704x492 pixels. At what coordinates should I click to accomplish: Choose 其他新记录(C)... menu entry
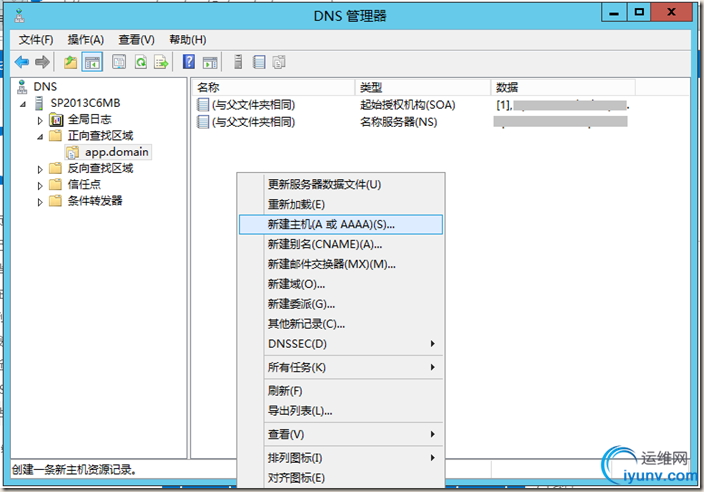click(x=341, y=324)
